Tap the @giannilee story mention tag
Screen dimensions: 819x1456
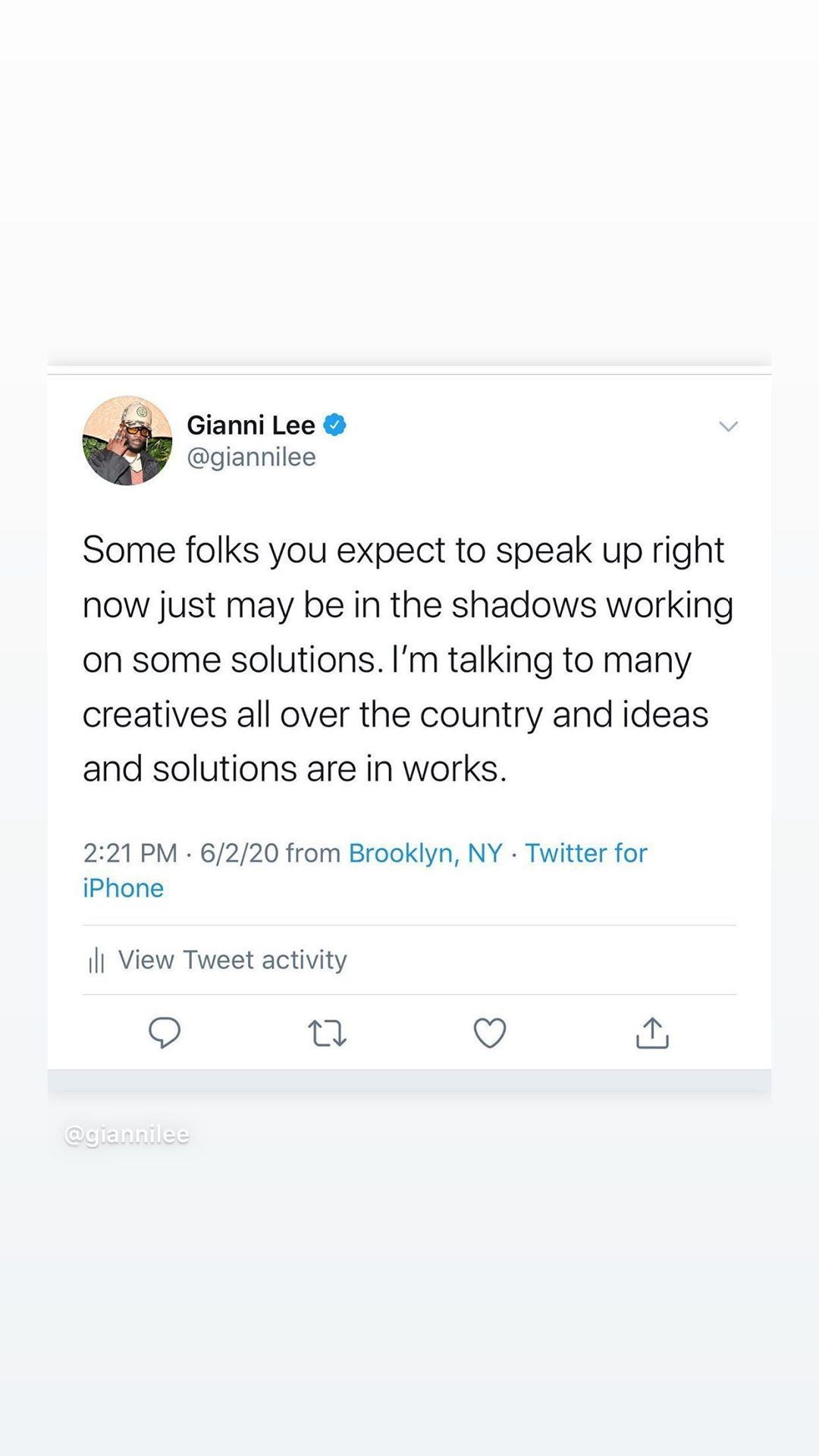[x=127, y=1134]
